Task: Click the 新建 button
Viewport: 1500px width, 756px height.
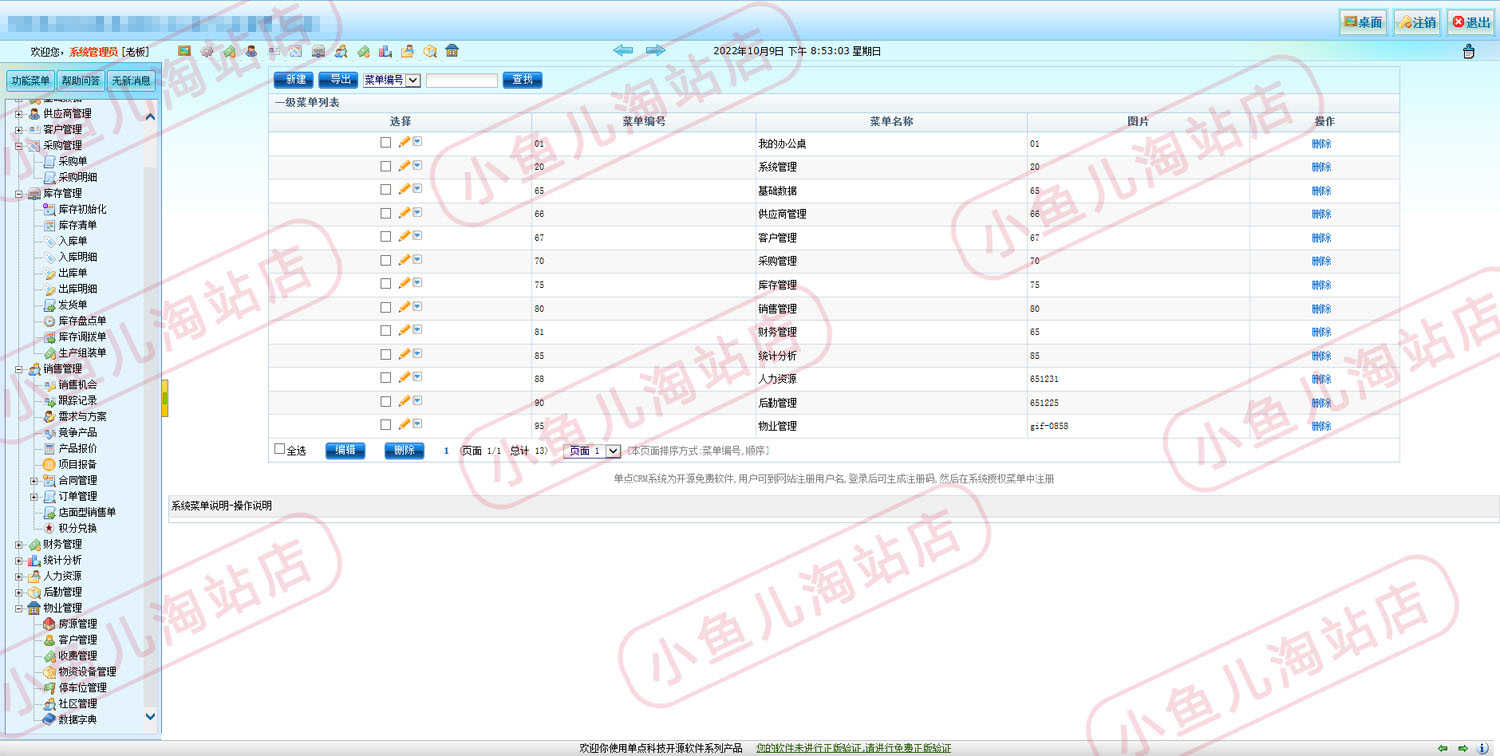Action: coord(294,80)
